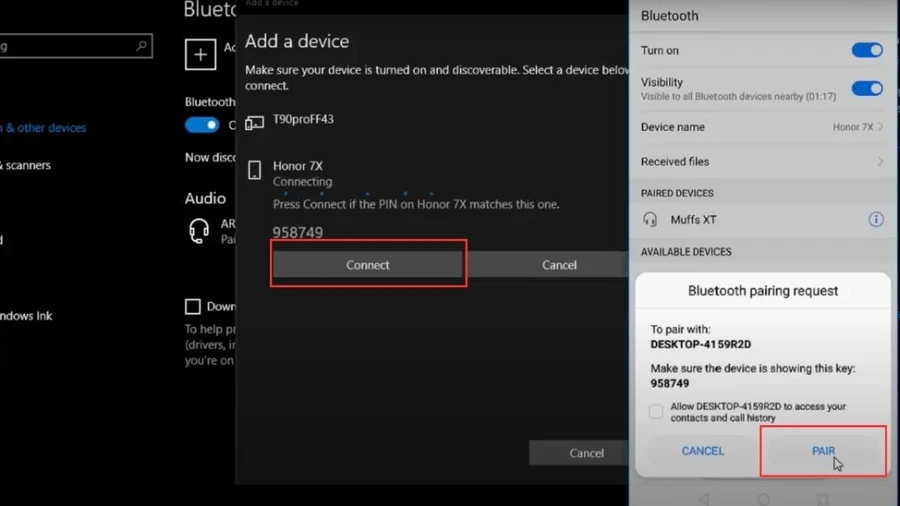Turn off the phone Bluetooth toggle
Screen dimensions: 900x506
867,50
